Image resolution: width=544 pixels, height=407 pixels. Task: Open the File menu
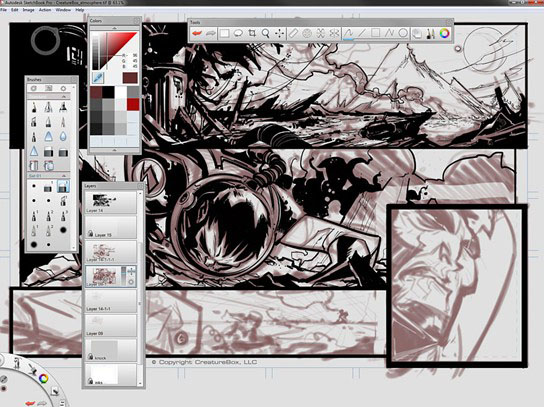pos(3,10)
